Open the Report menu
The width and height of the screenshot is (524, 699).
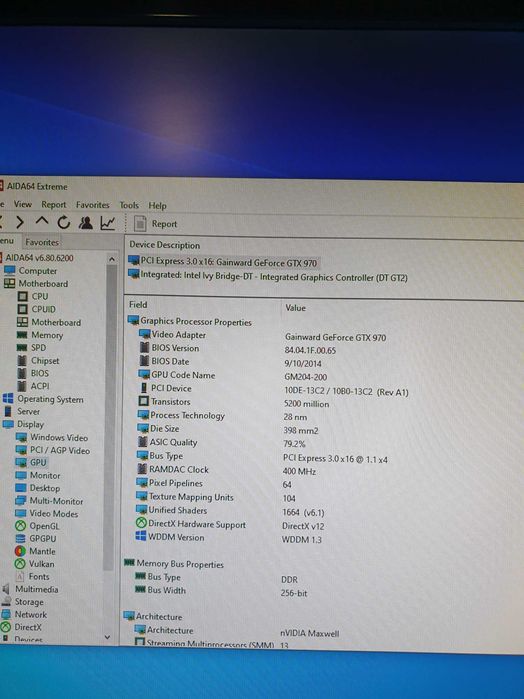(x=54, y=205)
